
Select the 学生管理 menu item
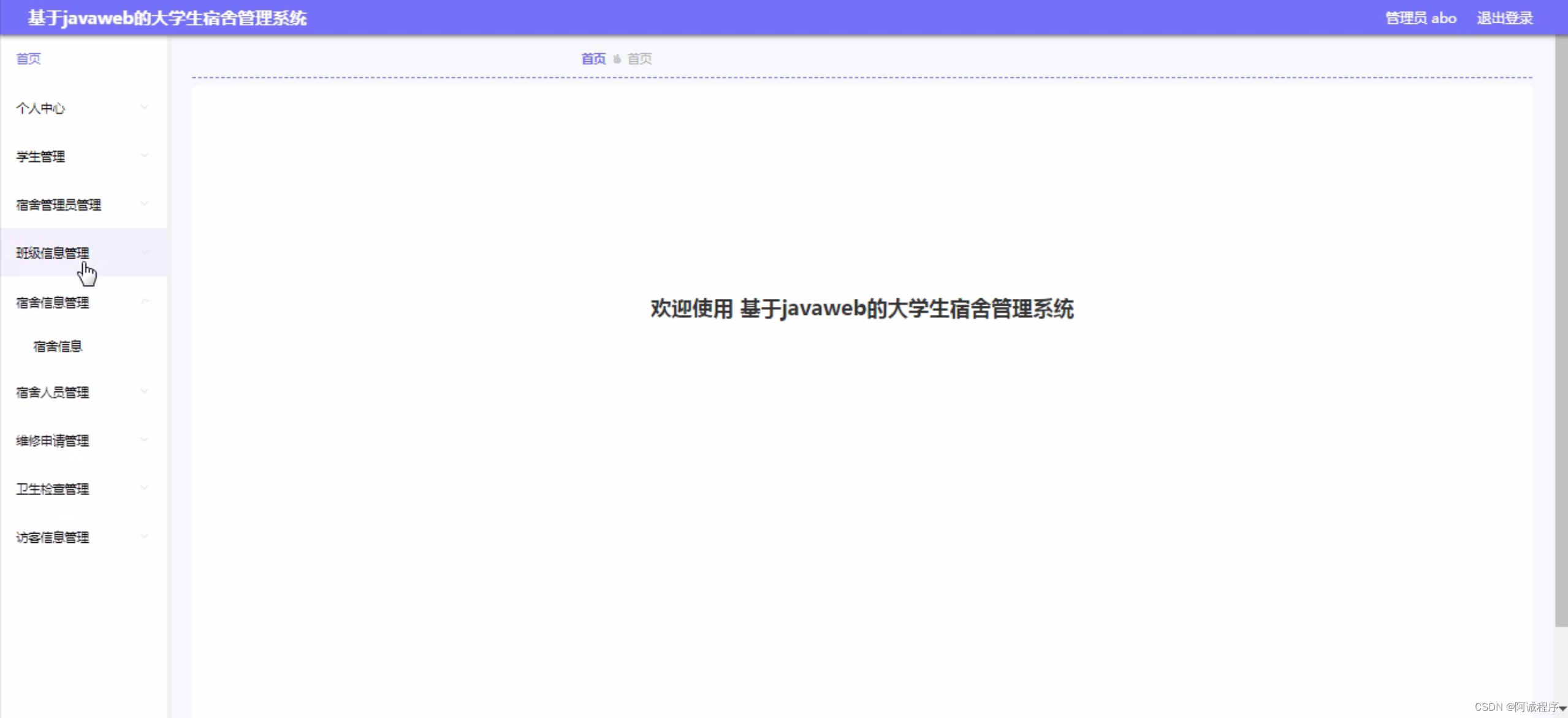(x=40, y=156)
